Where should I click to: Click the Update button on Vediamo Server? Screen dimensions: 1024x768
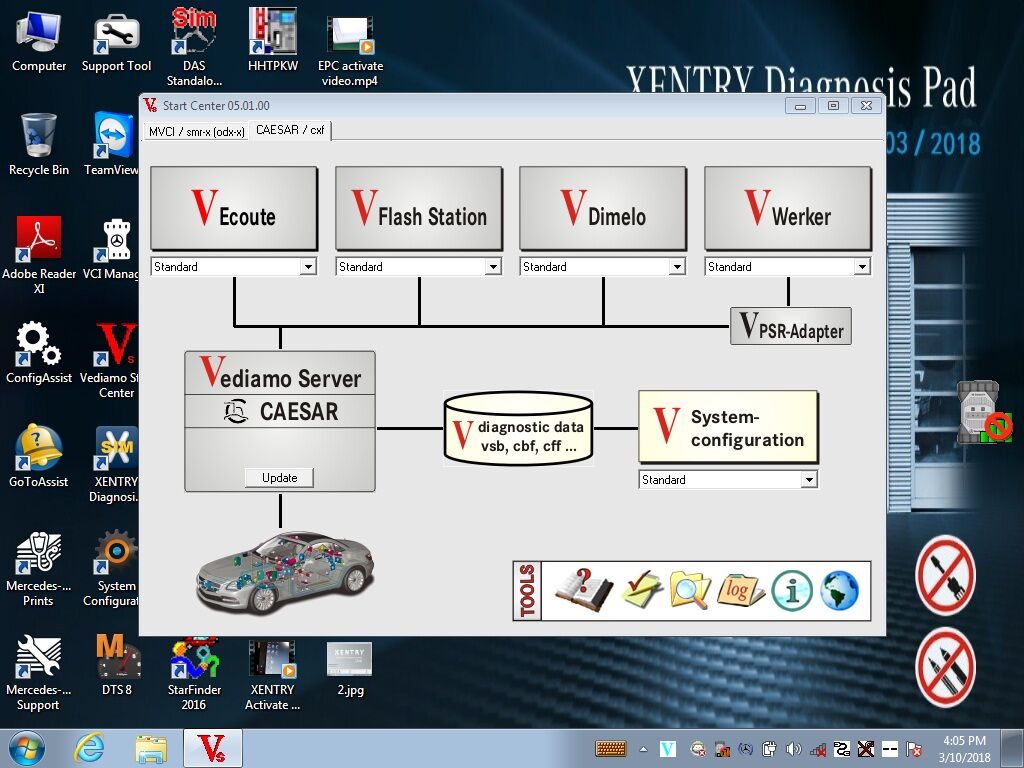(x=280, y=477)
